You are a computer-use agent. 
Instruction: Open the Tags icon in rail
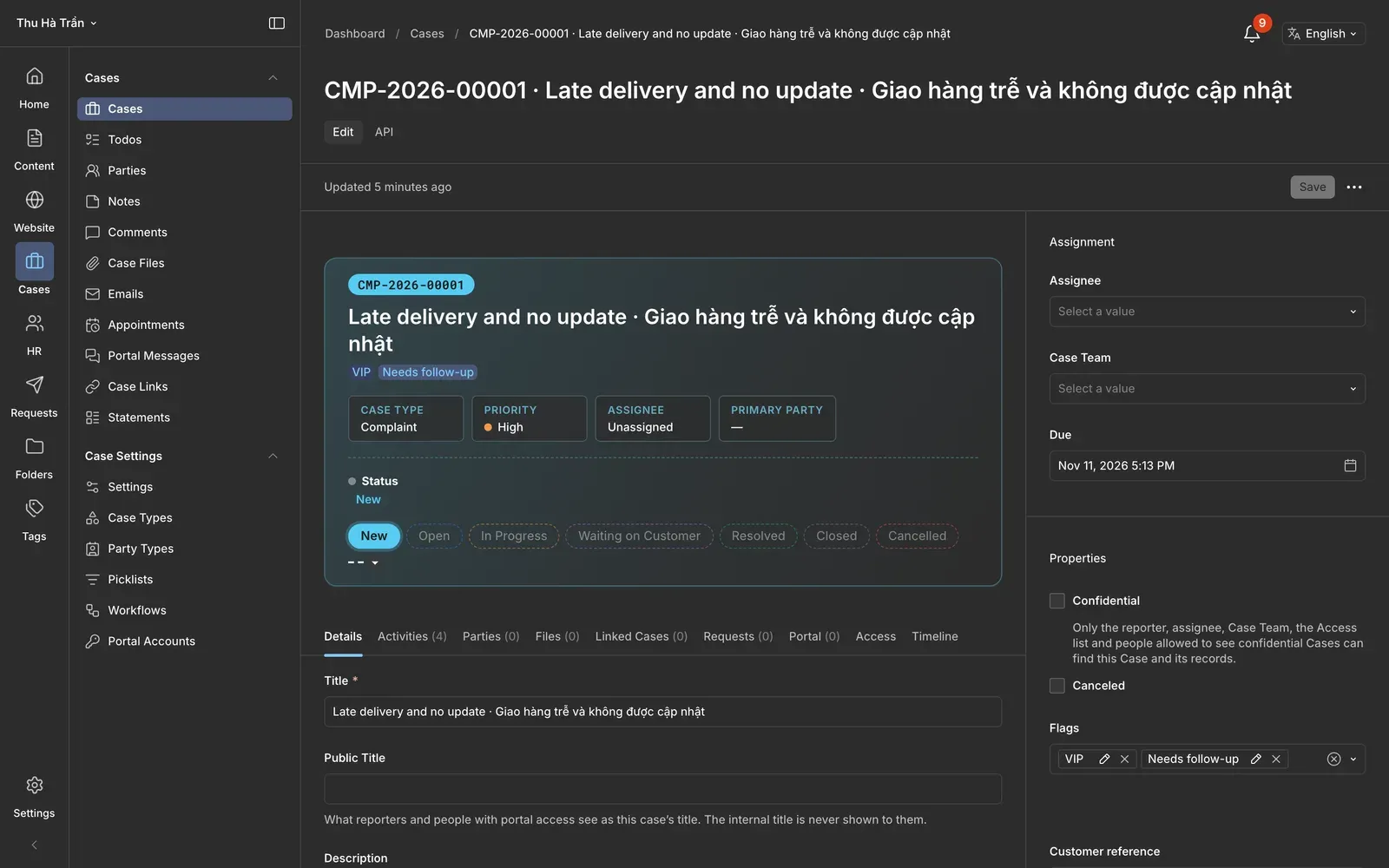tap(35, 508)
